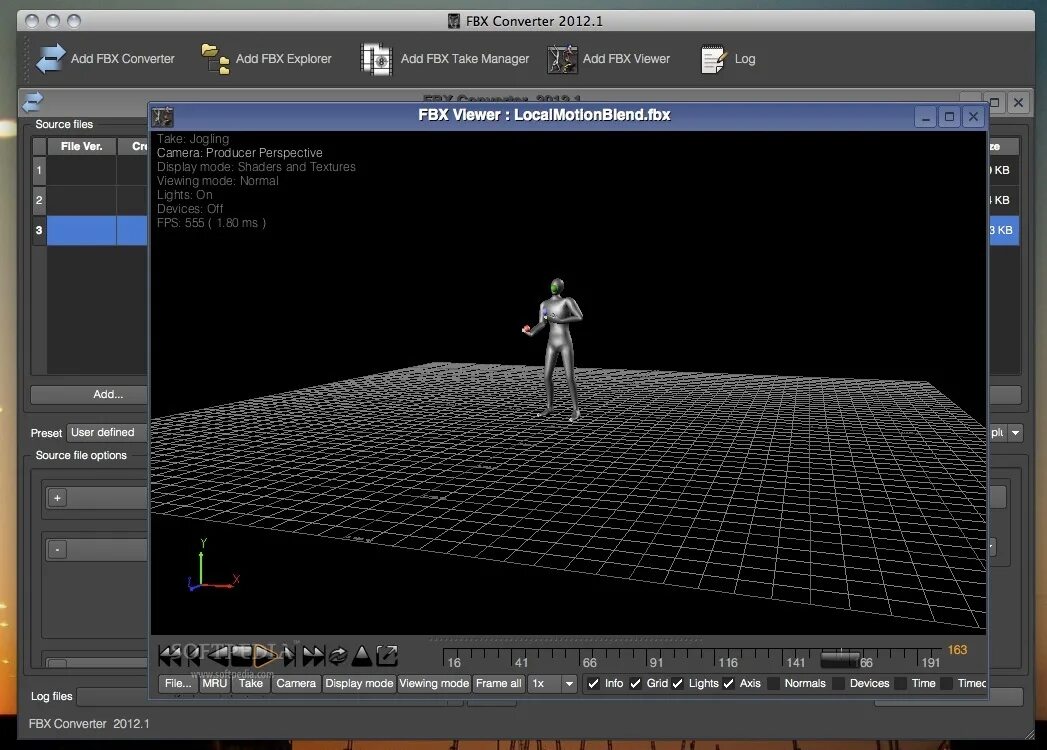This screenshot has width=1047, height=750.
Task: Click the Add FBX Converter toolbar icon
Action: point(51,59)
